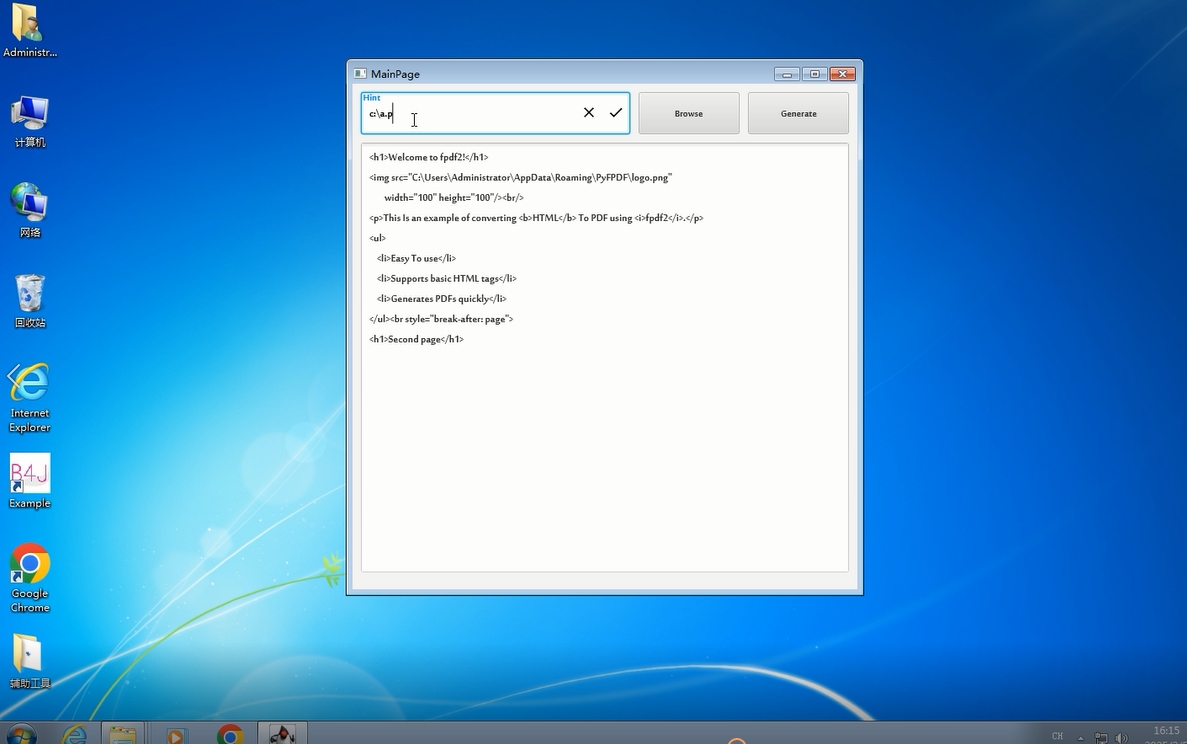Click the volume icon in system tray
Screen dimensions: 1187x744
pos(1122,738)
